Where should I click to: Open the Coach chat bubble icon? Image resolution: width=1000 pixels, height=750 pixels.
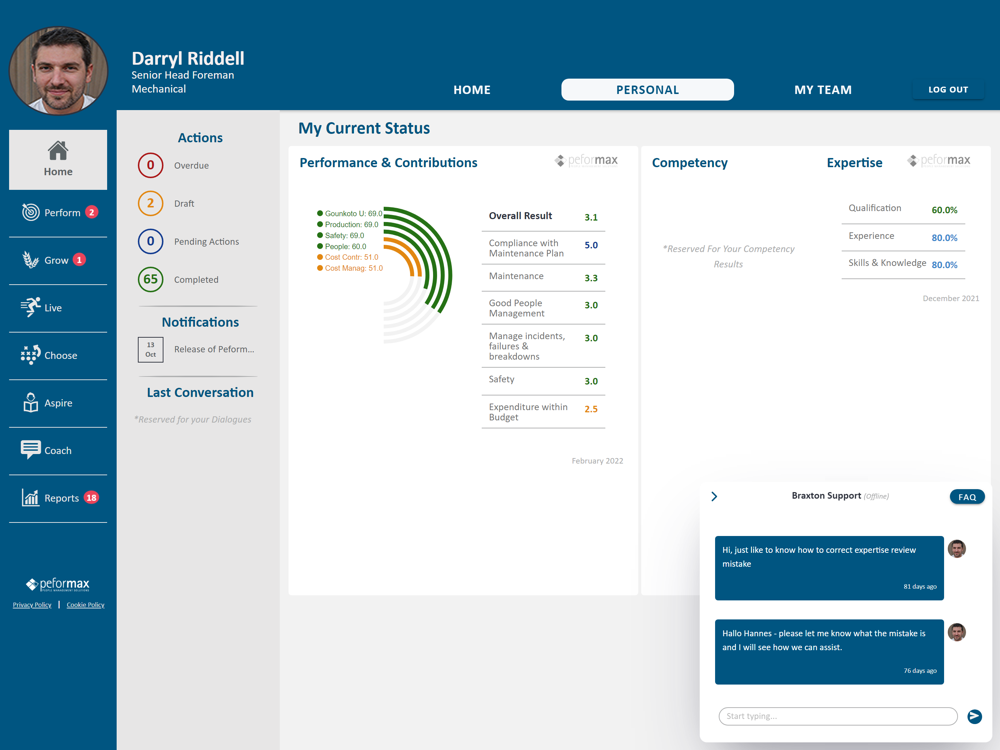[x=31, y=450]
